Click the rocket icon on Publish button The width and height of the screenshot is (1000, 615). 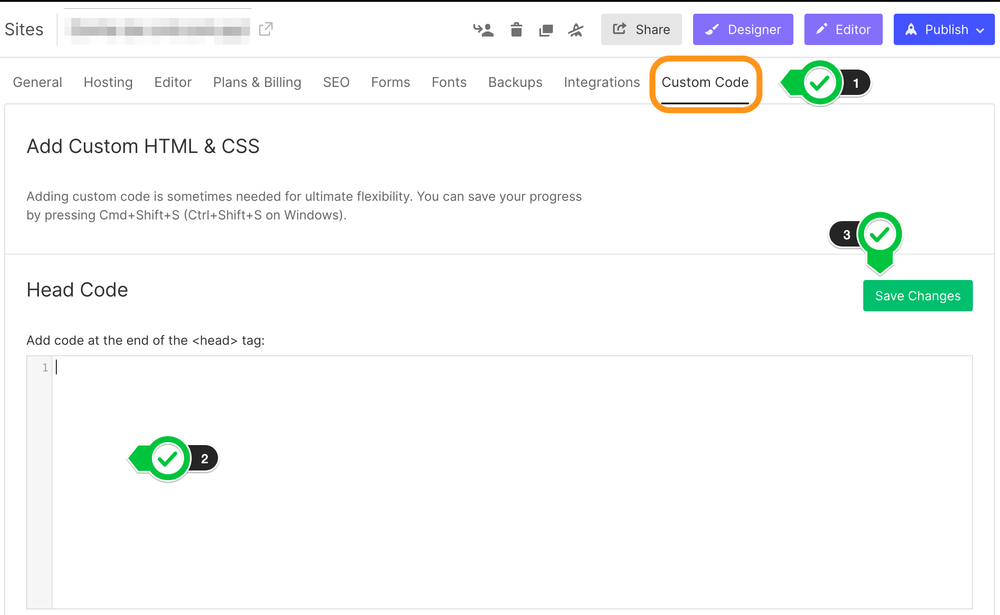(x=911, y=29)
